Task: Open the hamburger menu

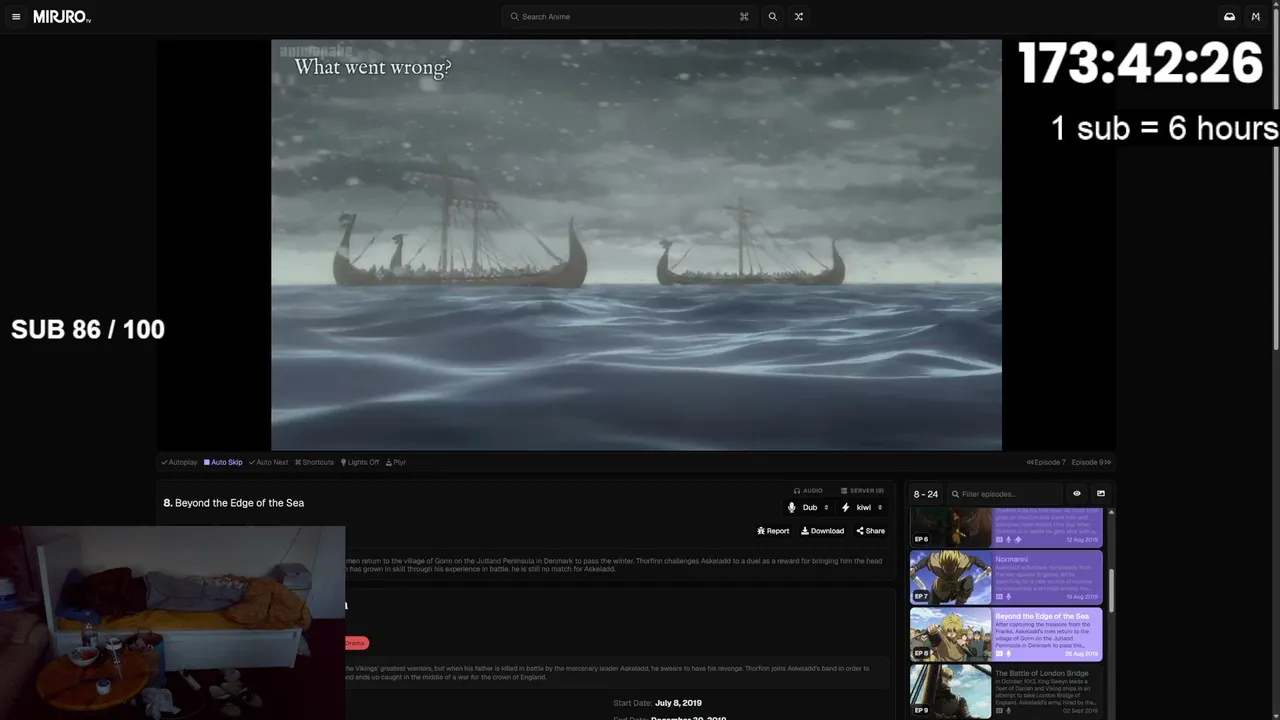Action: (x=16, y=17)
